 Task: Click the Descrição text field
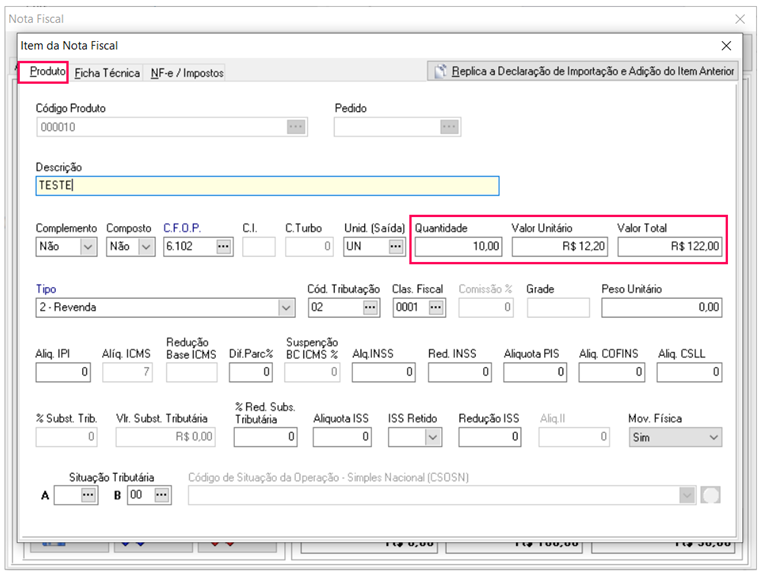tap(266, 186)
